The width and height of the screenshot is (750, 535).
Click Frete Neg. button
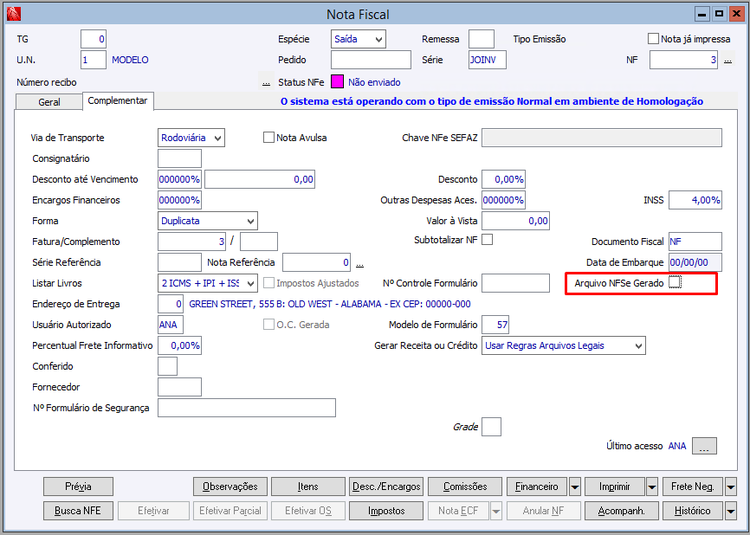[693, 487]
